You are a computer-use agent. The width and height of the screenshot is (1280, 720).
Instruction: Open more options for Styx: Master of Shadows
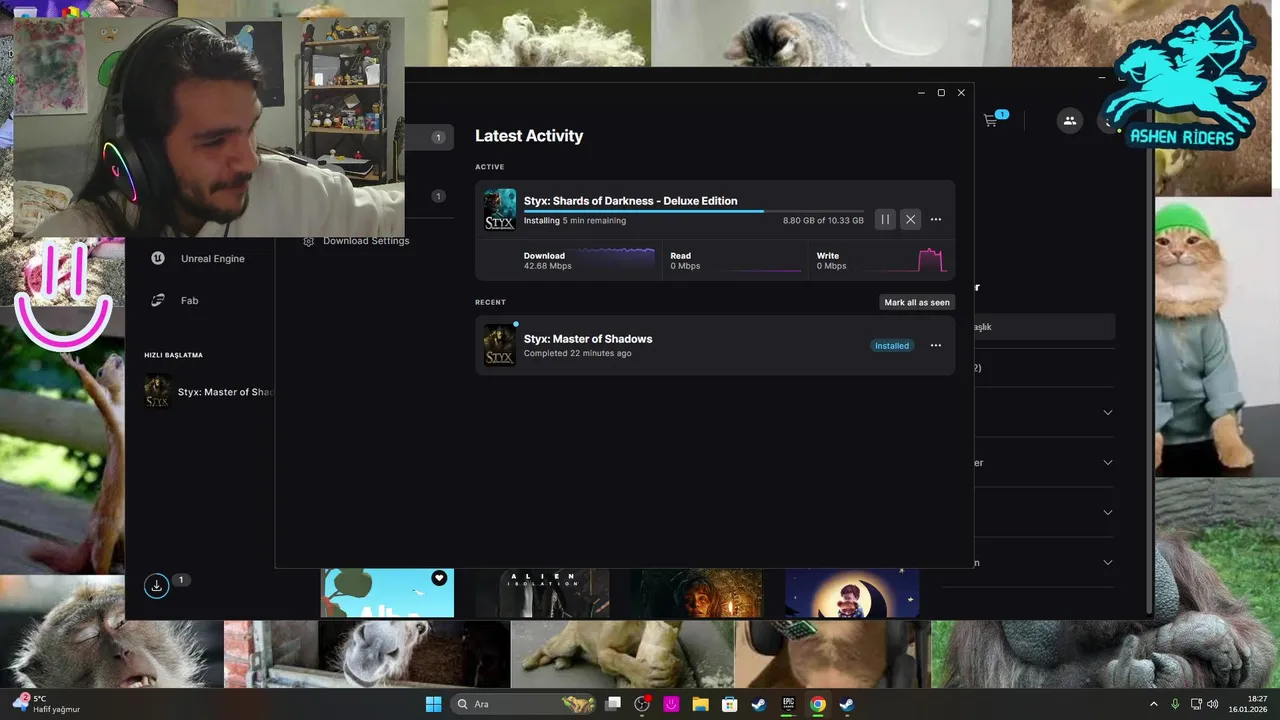tap(936, 346)
